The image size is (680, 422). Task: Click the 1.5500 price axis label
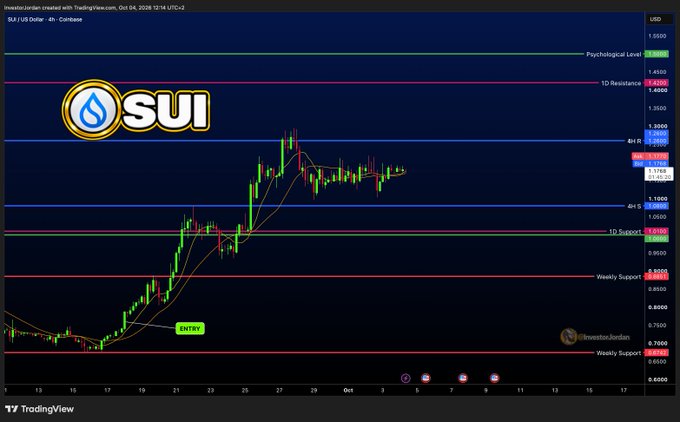point(657,36)
